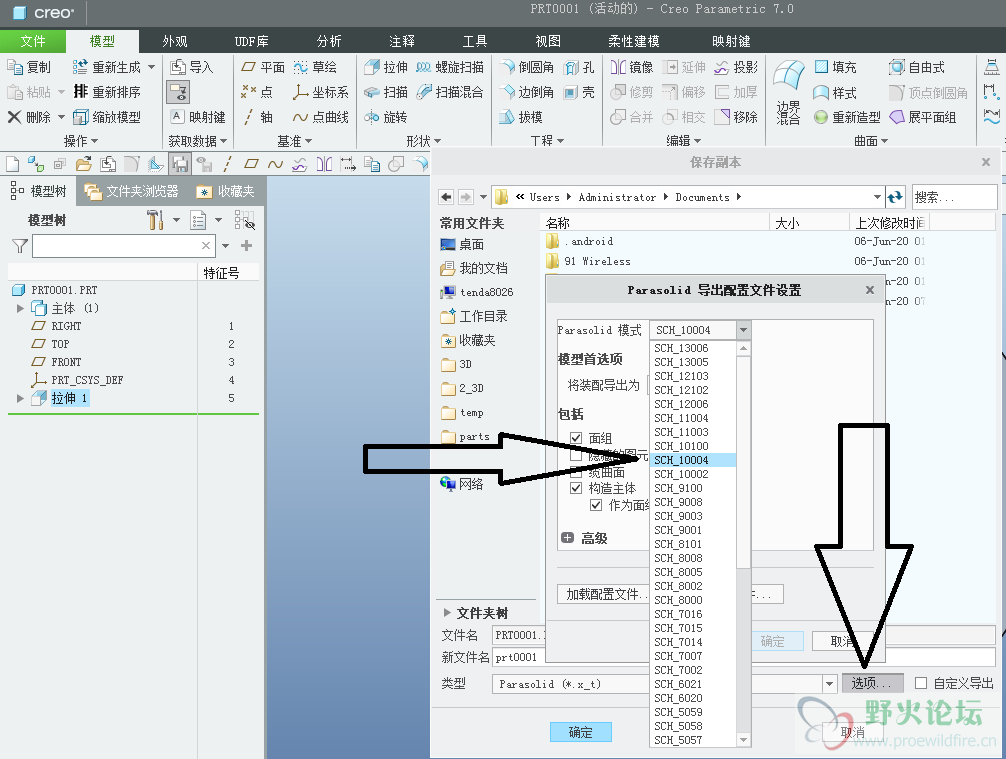Toggle the 构造主体 checkbox
1006x759 pixels.
click(576, 488)
